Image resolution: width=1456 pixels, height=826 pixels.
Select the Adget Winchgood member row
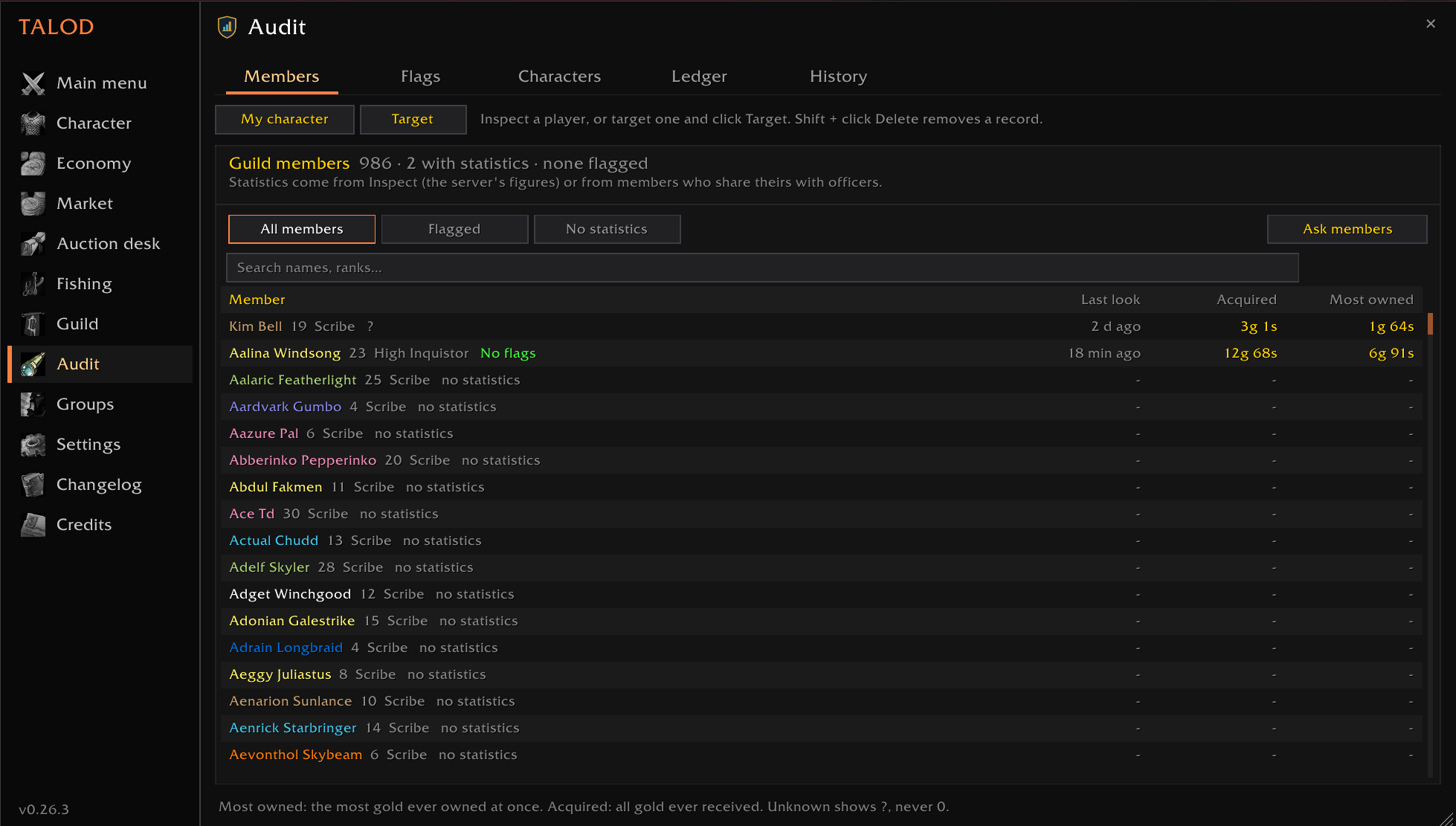pos(822,594)
